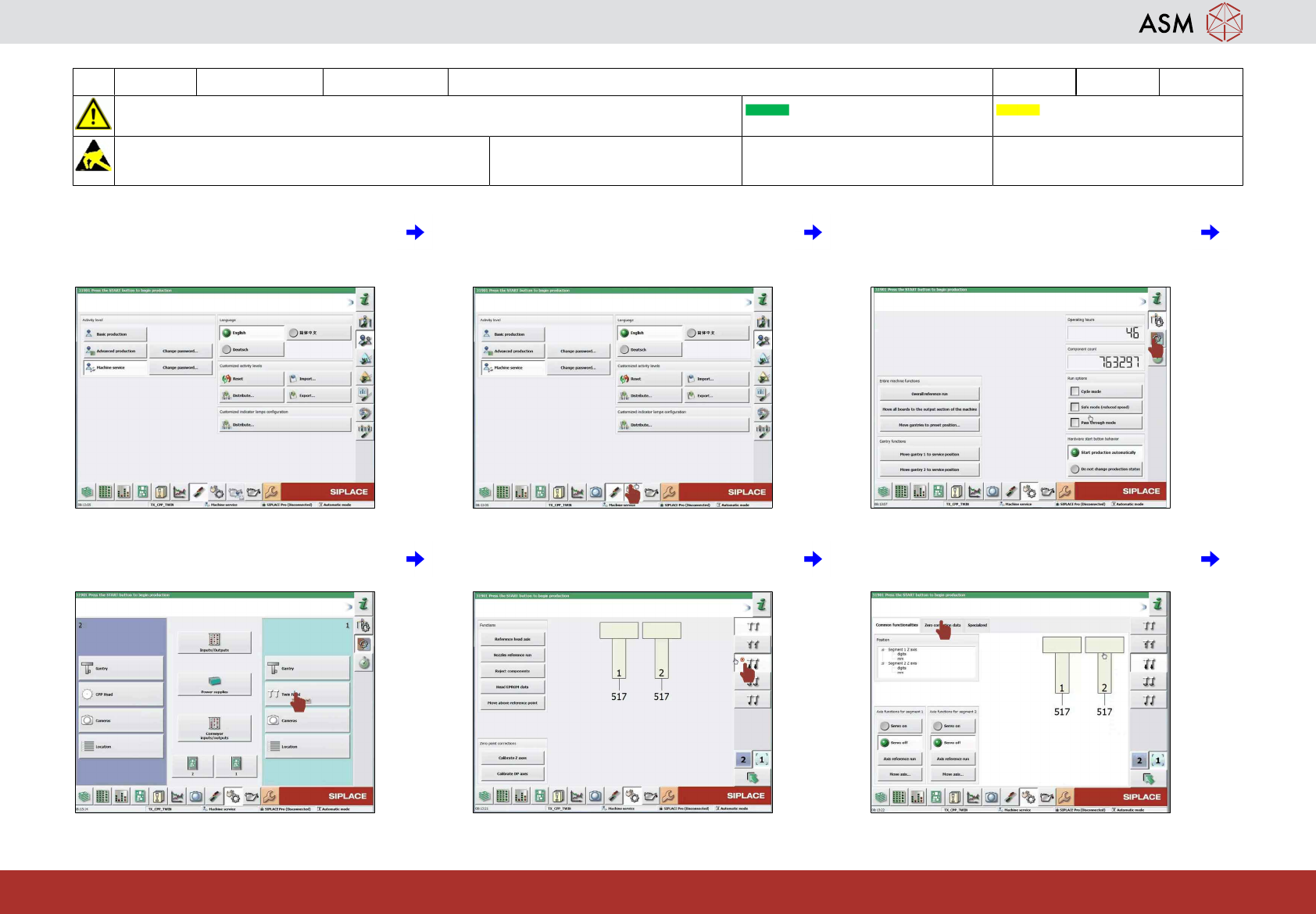The width and height of the screenshot is (1316, 914).
Task: Tick the Safe mode (reduced speed) checkbox
Action: (1075, 407)
